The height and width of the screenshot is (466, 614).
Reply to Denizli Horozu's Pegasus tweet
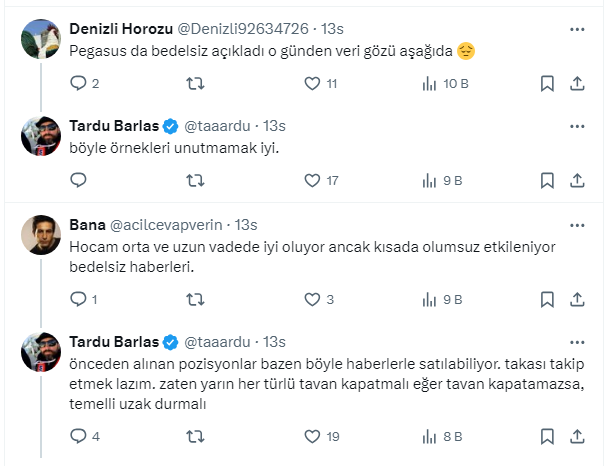(80, 85)
